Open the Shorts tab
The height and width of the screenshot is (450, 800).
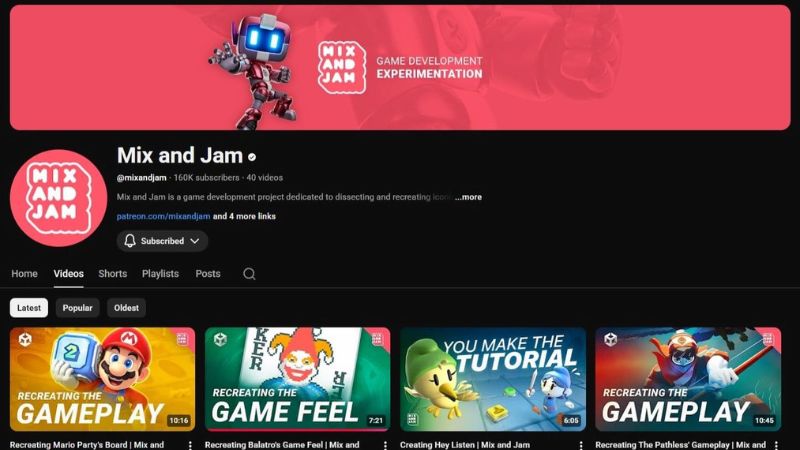(x=113, y=274)
